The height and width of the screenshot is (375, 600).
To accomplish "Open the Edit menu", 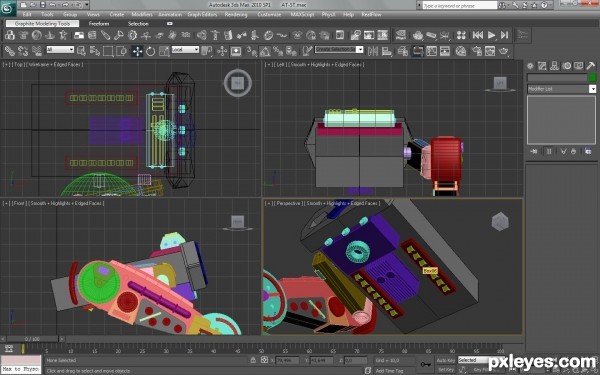I will [x=27, y=15].
